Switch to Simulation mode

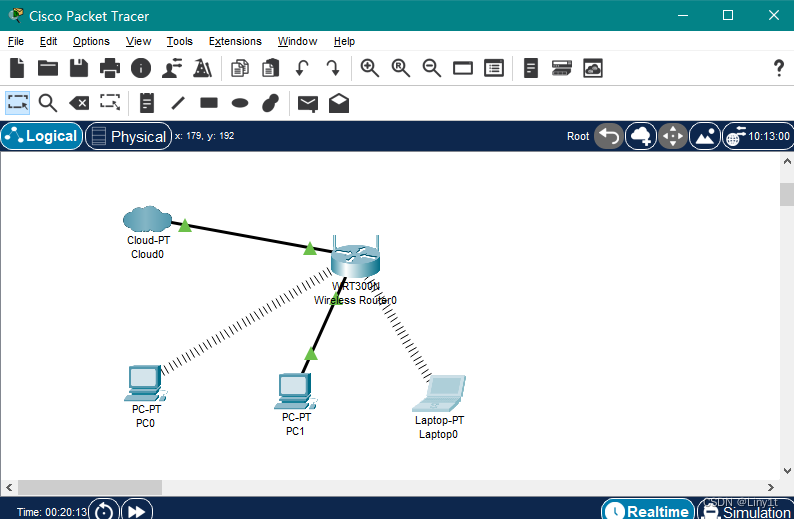tap(746, 510)
